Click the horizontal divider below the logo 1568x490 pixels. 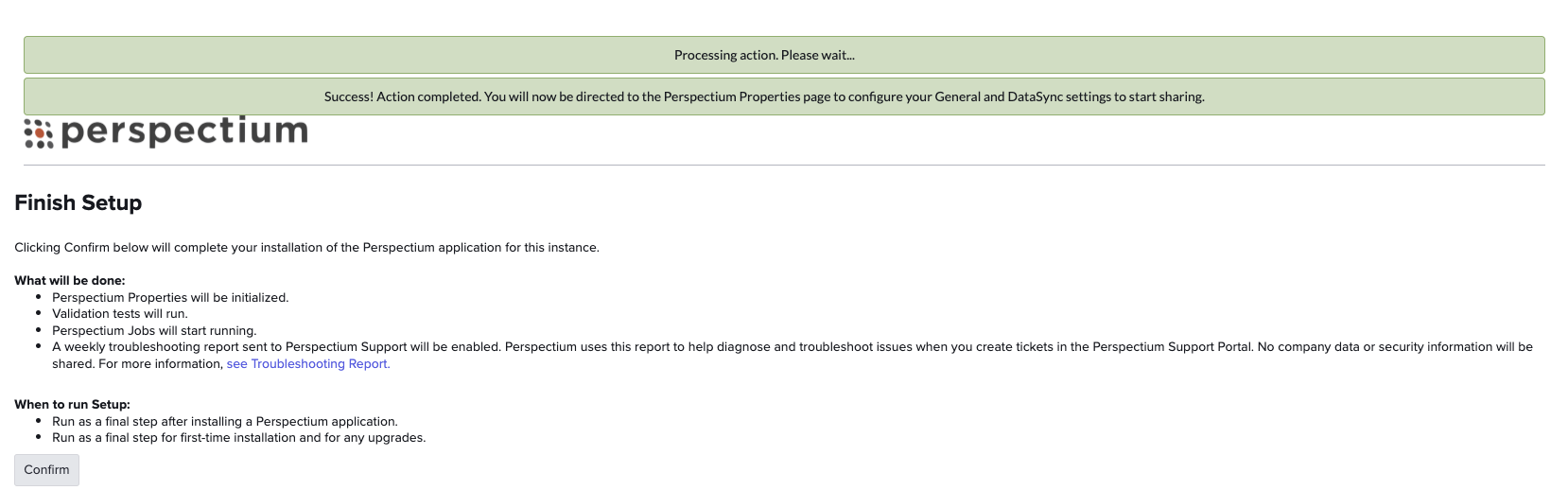coord(784,166)
